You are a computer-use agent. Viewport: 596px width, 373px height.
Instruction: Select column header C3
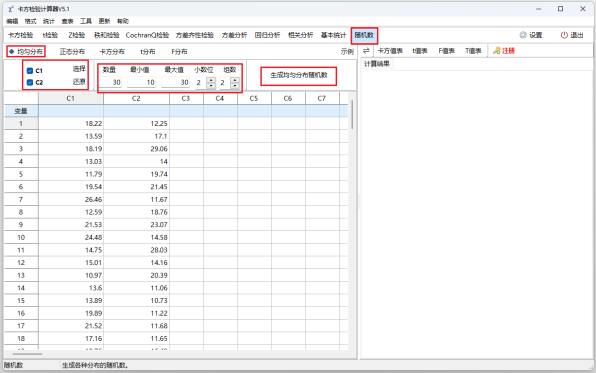186,98
